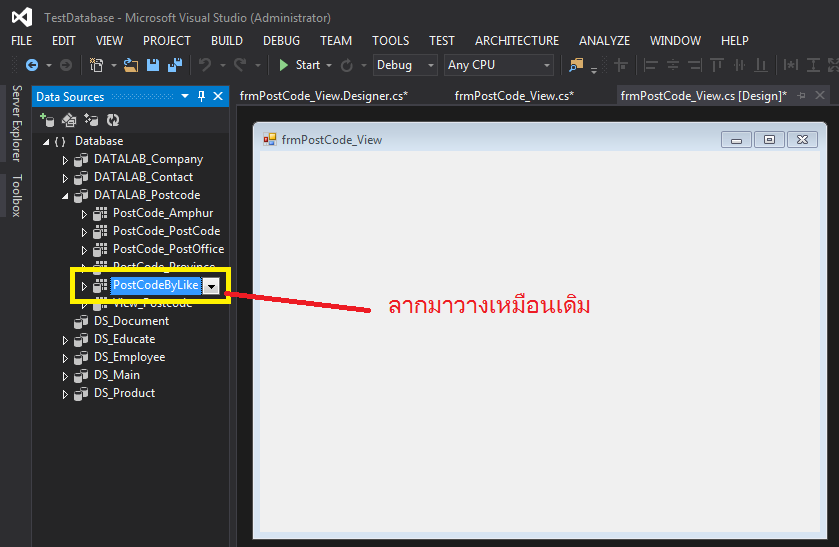
Task: Click the Navigate Backward arrow icon
Action: tap(32, 65)
